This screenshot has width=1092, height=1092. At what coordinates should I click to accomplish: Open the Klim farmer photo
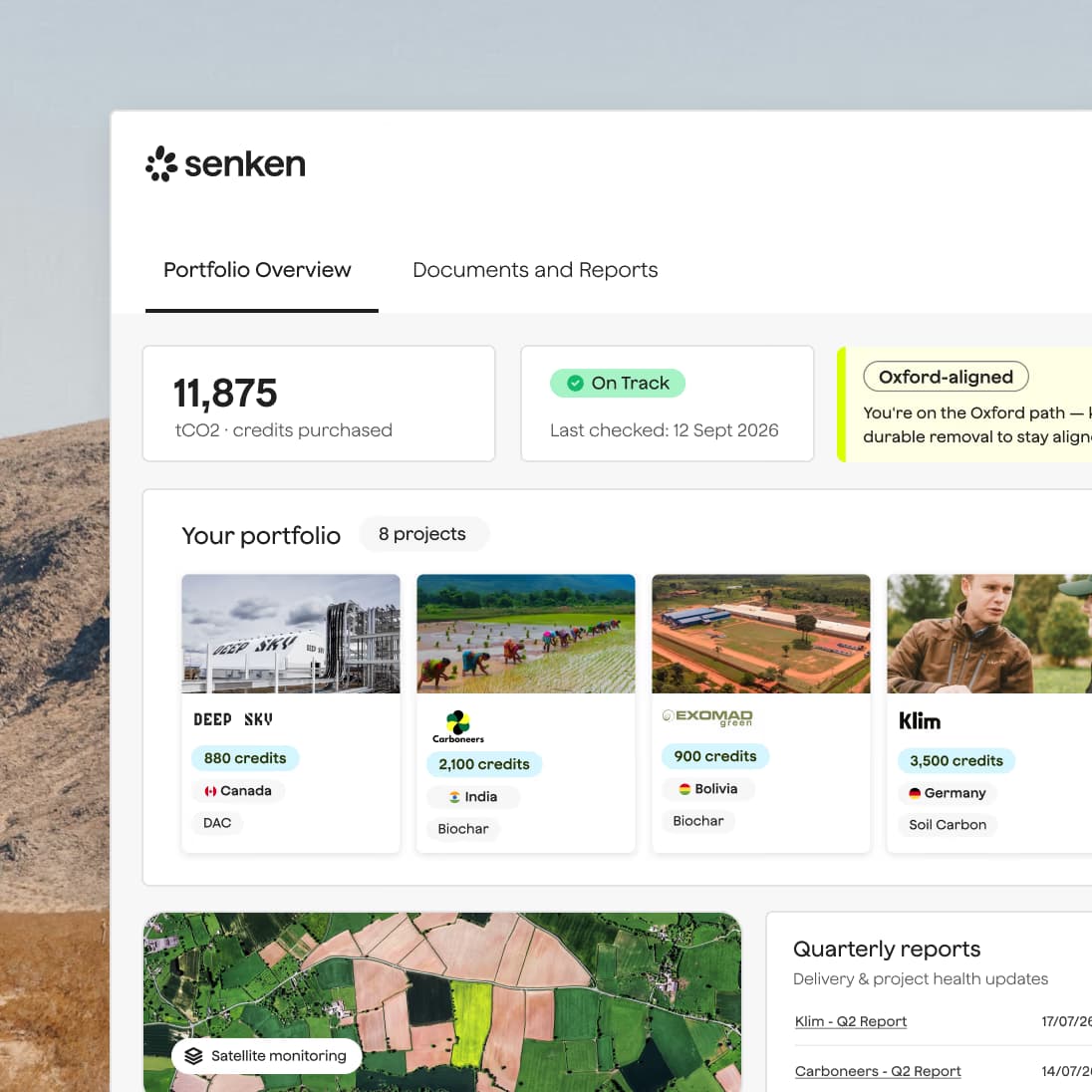click(x=989, y=633)
